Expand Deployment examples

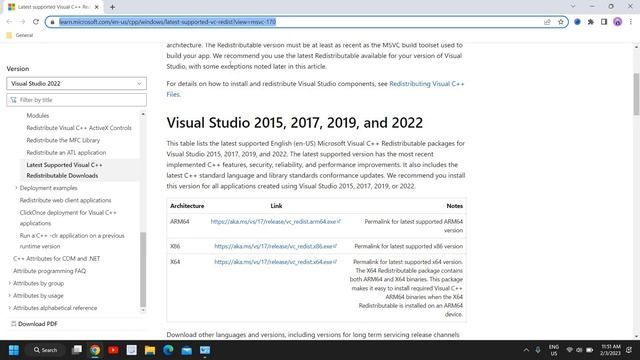48,188
